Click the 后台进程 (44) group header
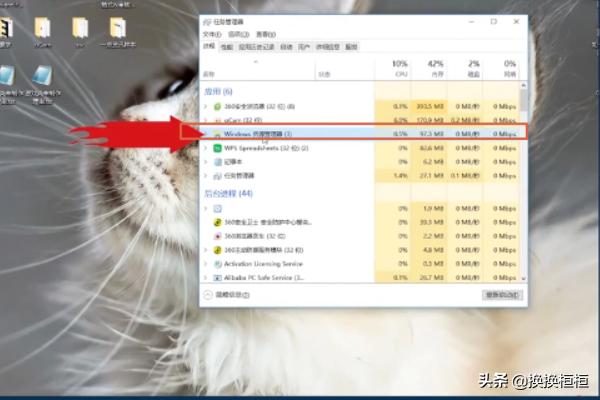The width and height of the screenshot is (600, 400). (x=228, y=194)
